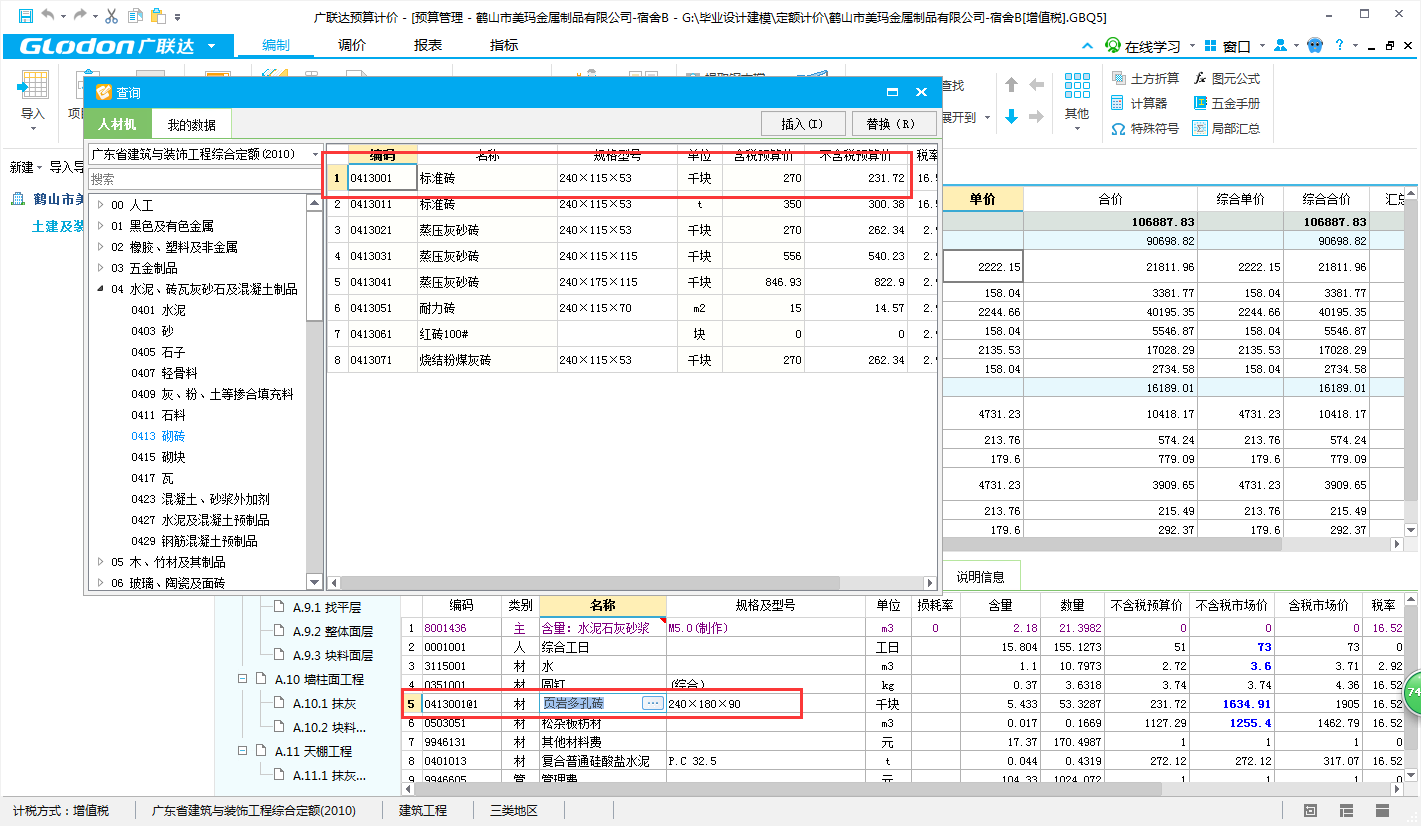
Task: Open the Glodon广联达 logo dropdown
Action: point(210,46)
